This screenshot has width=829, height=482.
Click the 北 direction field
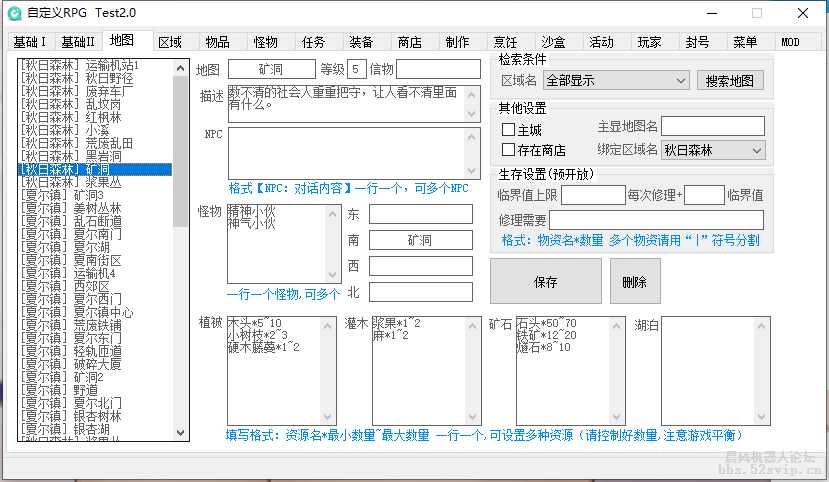[421, 292]
